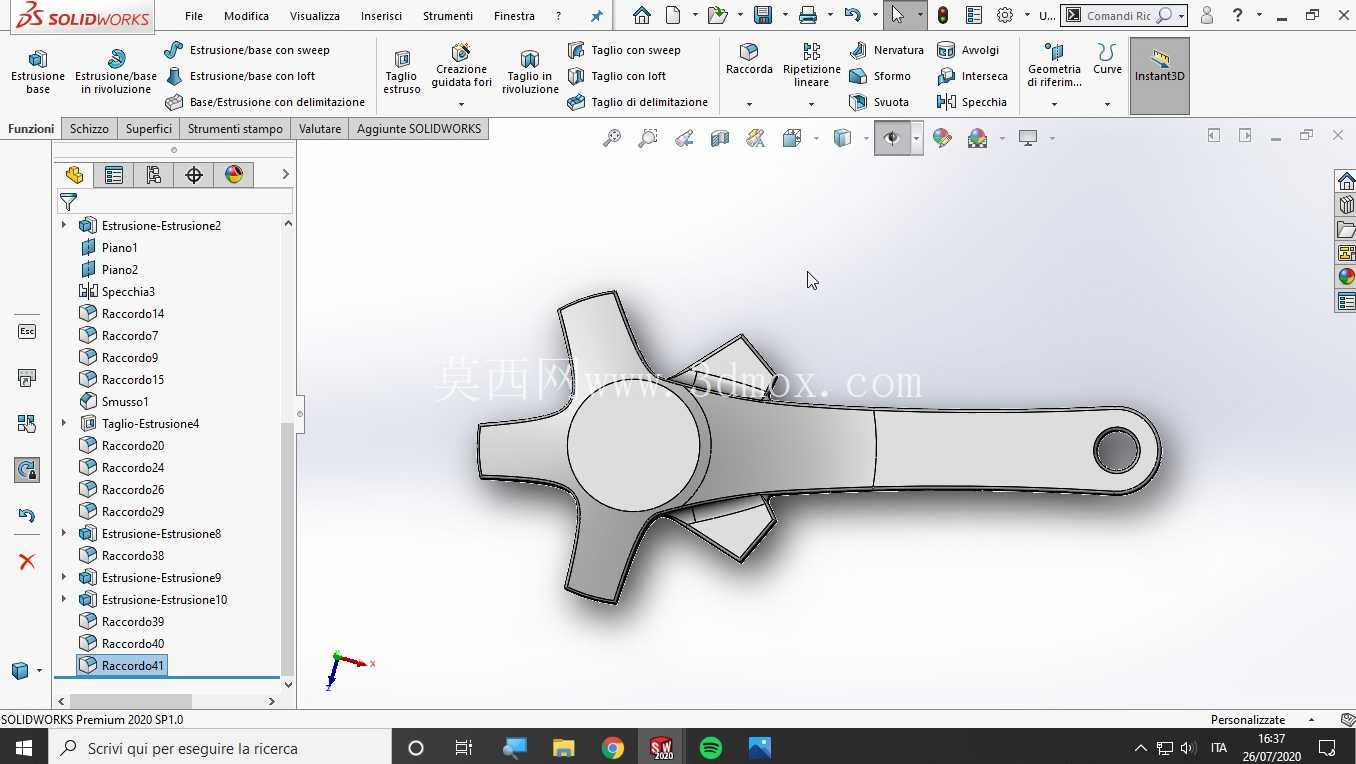Viewport: 1356px width, 764px height.
Task: Open DisplayManager tab
Action: (234, 175)
